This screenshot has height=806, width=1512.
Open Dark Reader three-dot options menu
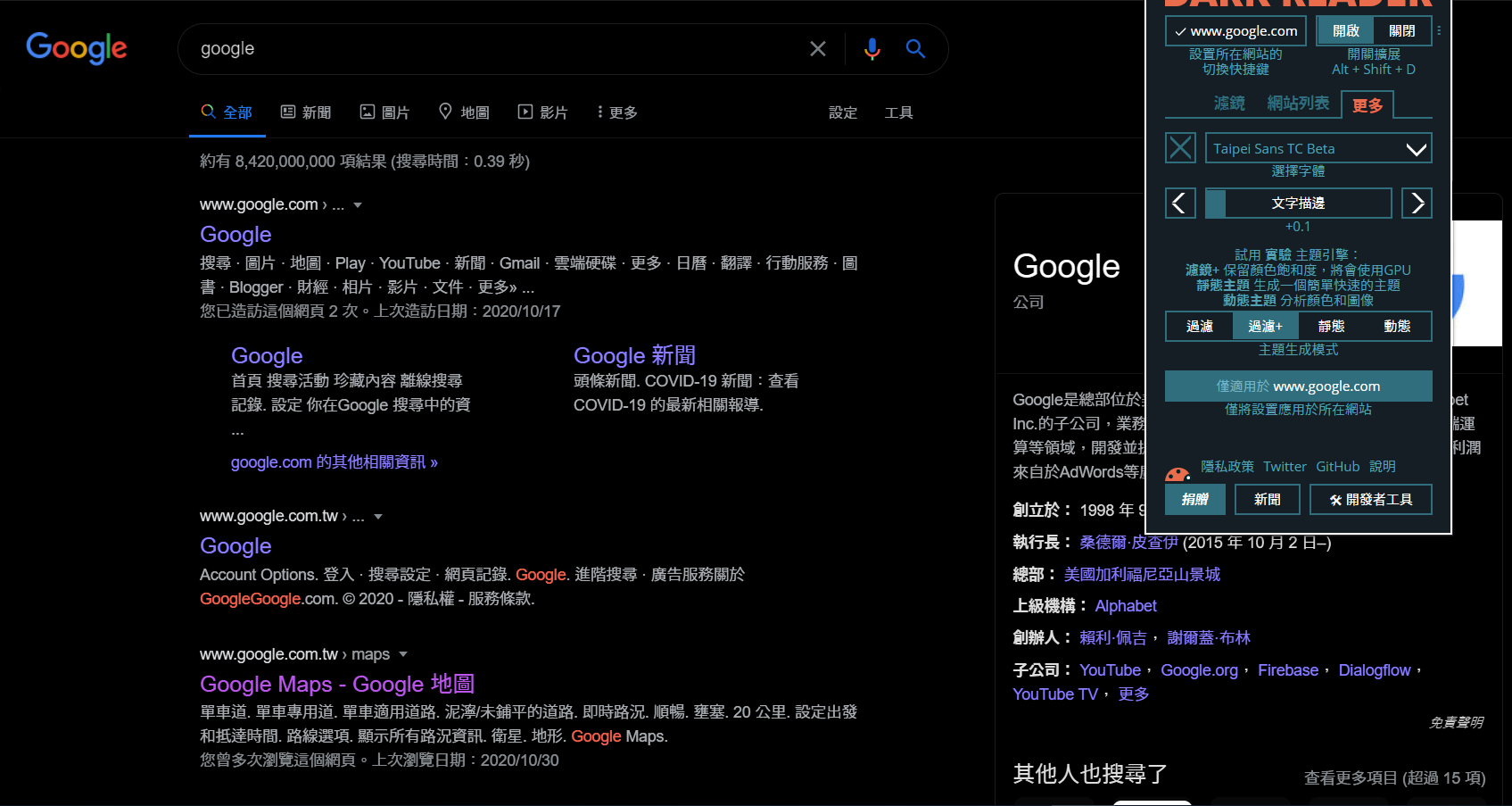tap(1439, 31)
